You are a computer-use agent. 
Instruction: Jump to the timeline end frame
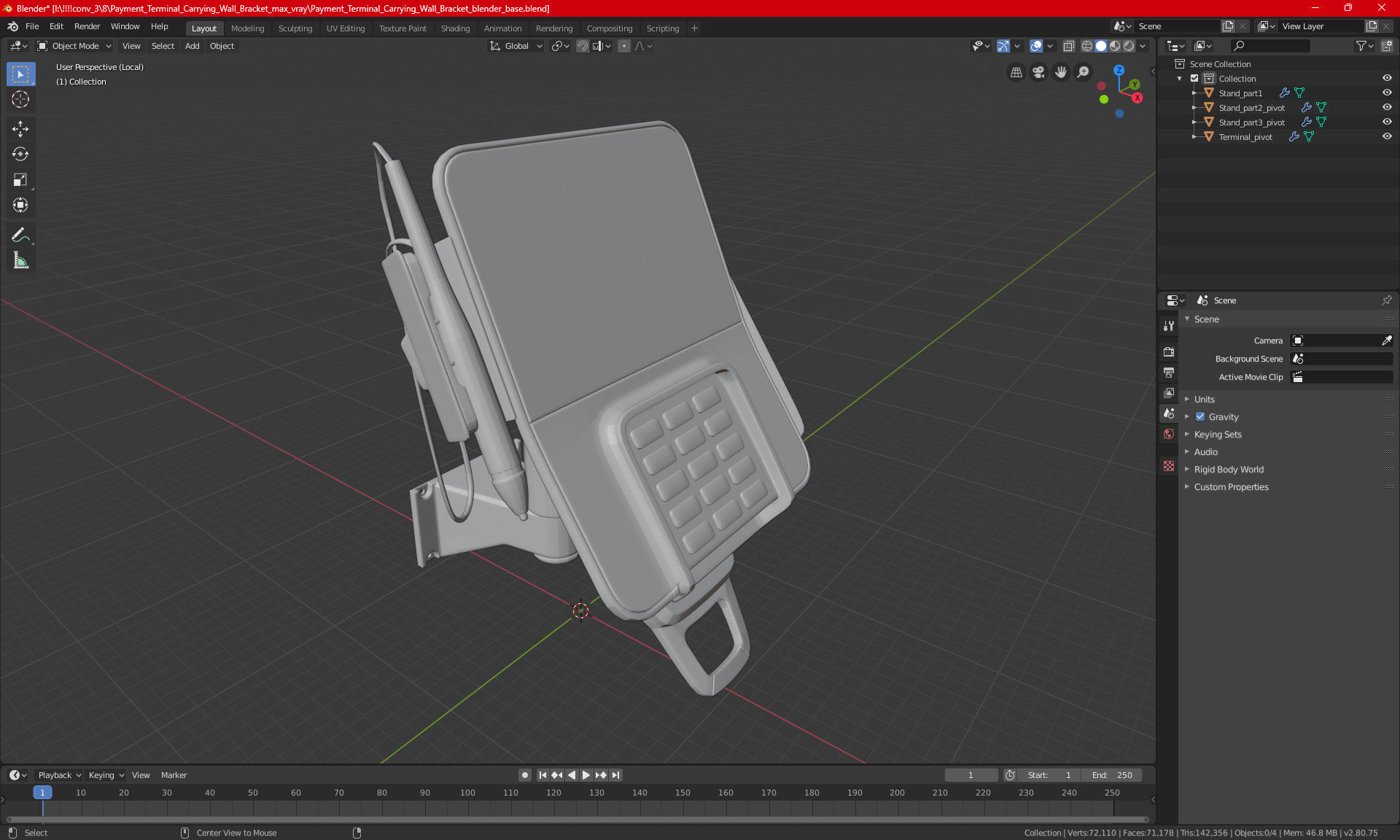point(616,775)
